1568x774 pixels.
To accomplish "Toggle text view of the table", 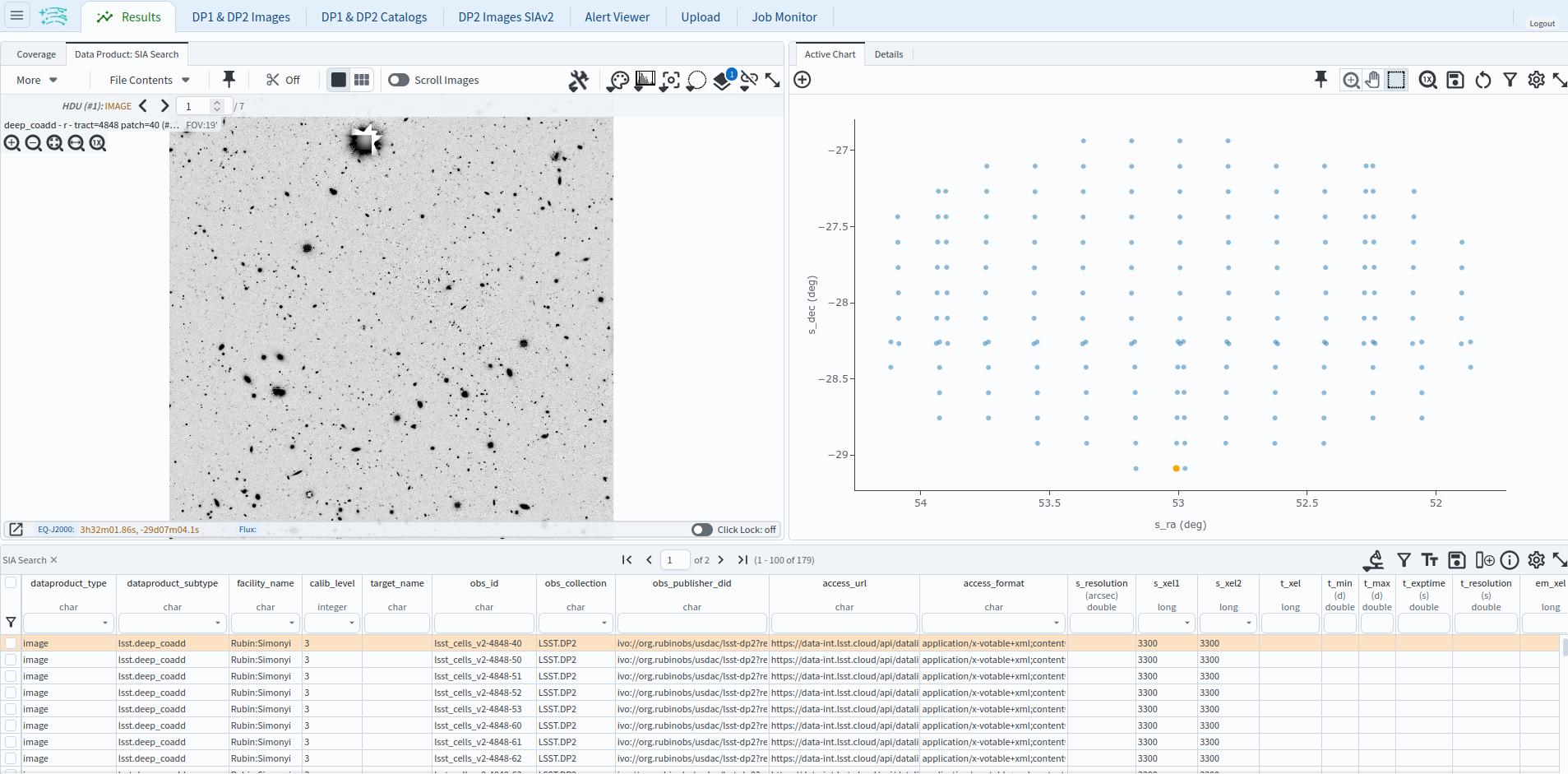I will coord(1430,560).
